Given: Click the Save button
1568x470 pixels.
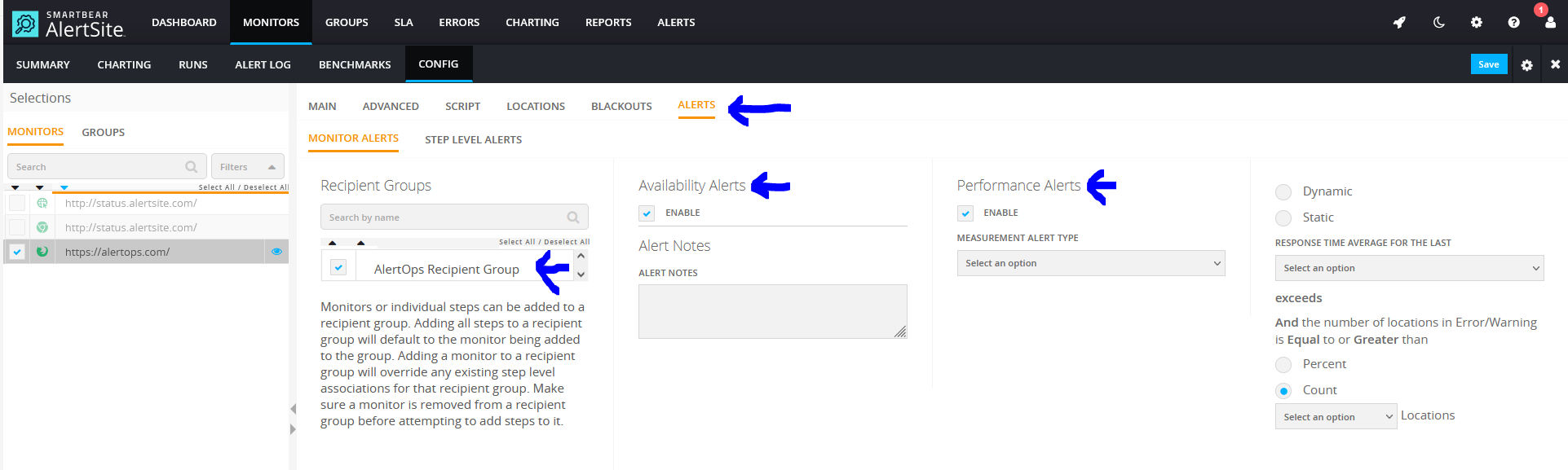Looking at the screenshot, I should [1488, 64].
